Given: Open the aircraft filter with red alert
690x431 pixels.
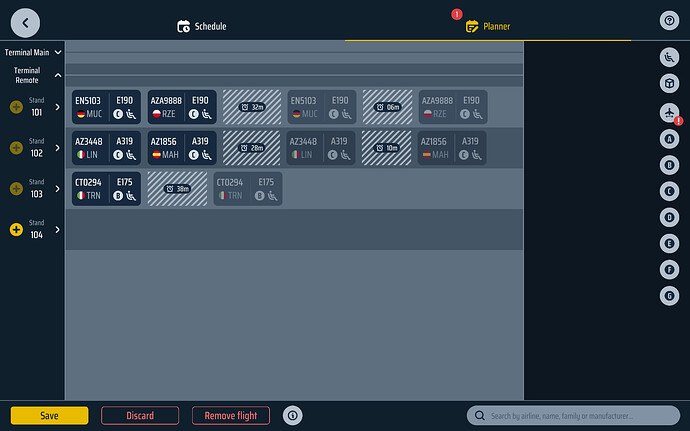Looking at the screenshot, I should point(669,113).
